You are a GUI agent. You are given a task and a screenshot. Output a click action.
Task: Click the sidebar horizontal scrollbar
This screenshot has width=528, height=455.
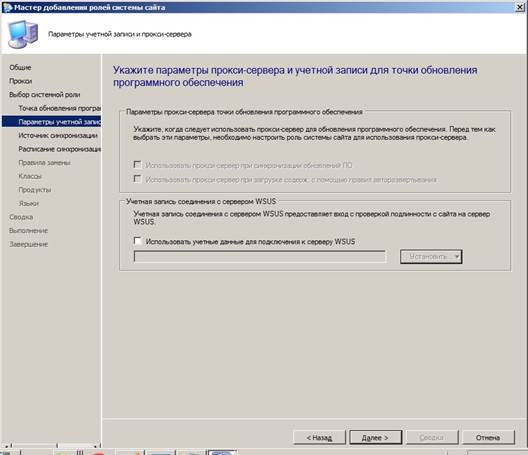(x=51, y=446)
